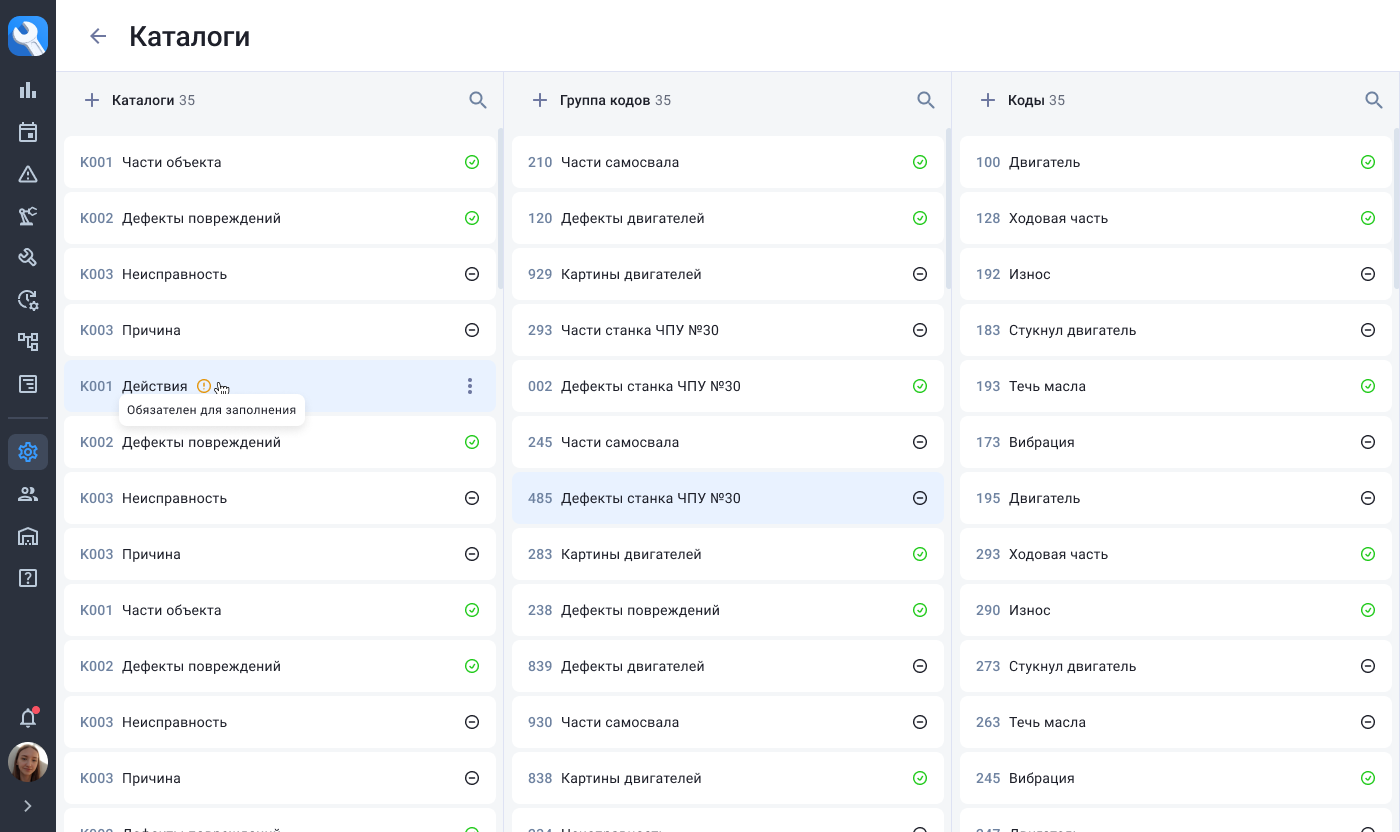The image size is (1400, 832).
Task: Open the calendar section in the sidebar
Action: [x=27, y=132]
